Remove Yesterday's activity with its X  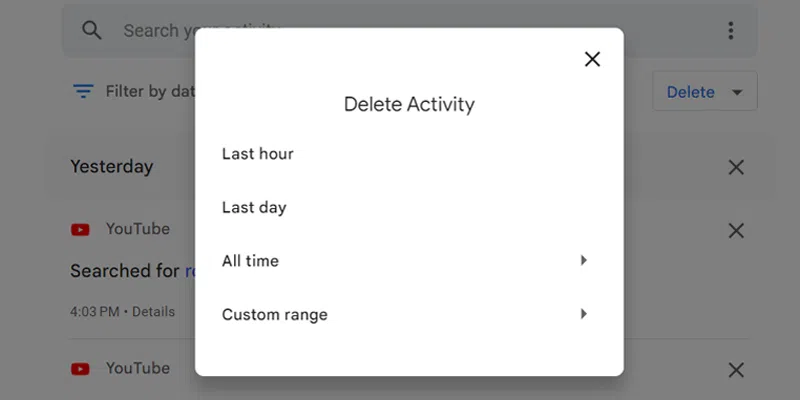[x=736, y=167]
